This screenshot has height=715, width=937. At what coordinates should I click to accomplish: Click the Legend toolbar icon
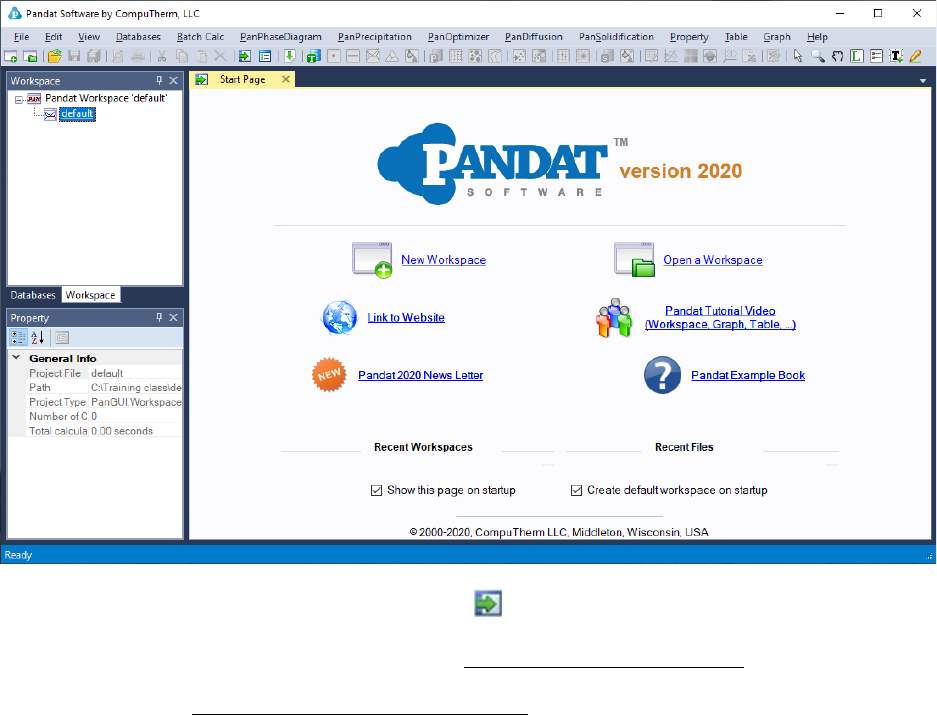pyautogui.click(x=876, y=56)
